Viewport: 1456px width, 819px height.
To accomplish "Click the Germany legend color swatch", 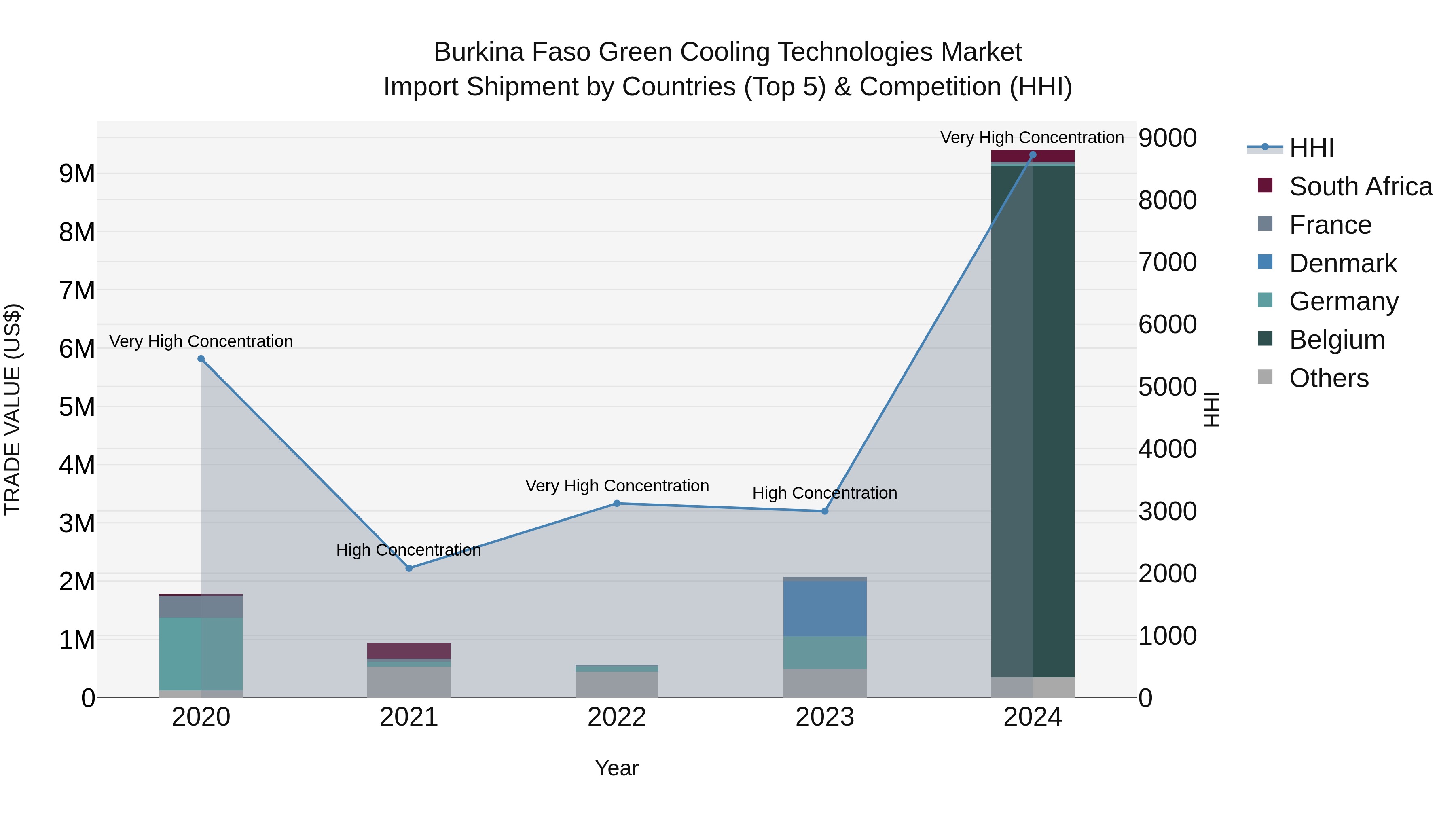I will pyautogui.click(x=1265, y=300).
